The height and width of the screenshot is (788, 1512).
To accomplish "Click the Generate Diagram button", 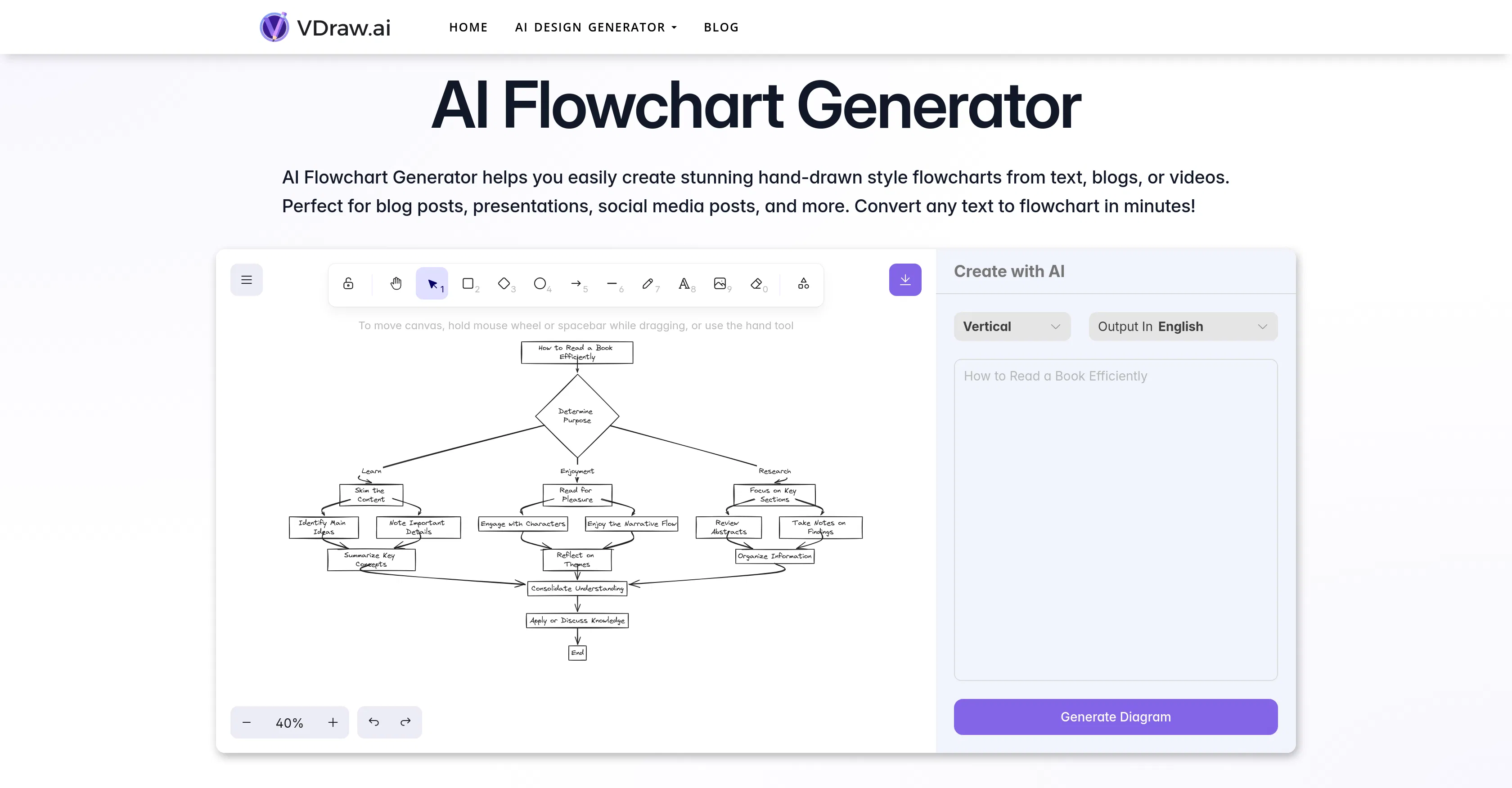I will (x=1115, y=716).
